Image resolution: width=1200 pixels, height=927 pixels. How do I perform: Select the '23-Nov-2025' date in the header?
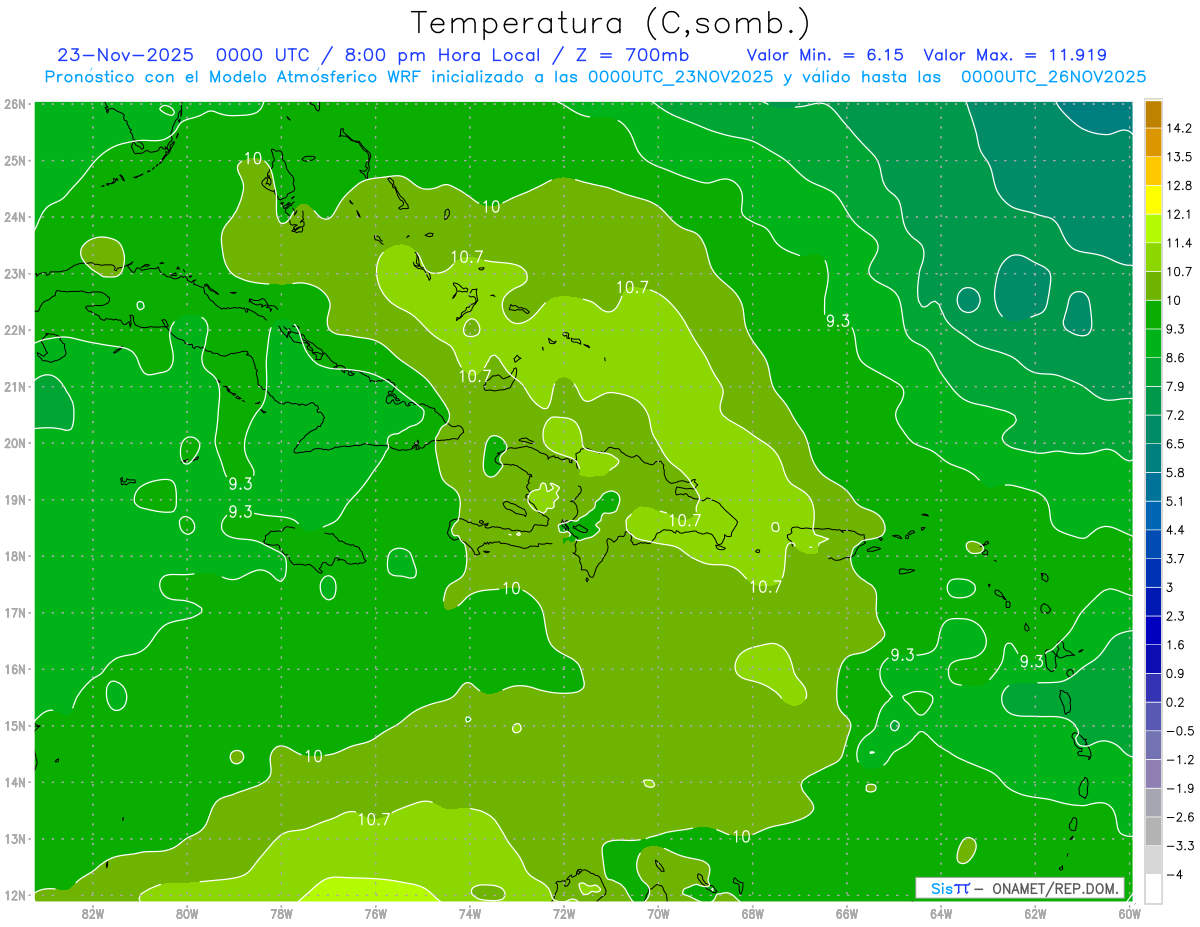pos(128,55)
